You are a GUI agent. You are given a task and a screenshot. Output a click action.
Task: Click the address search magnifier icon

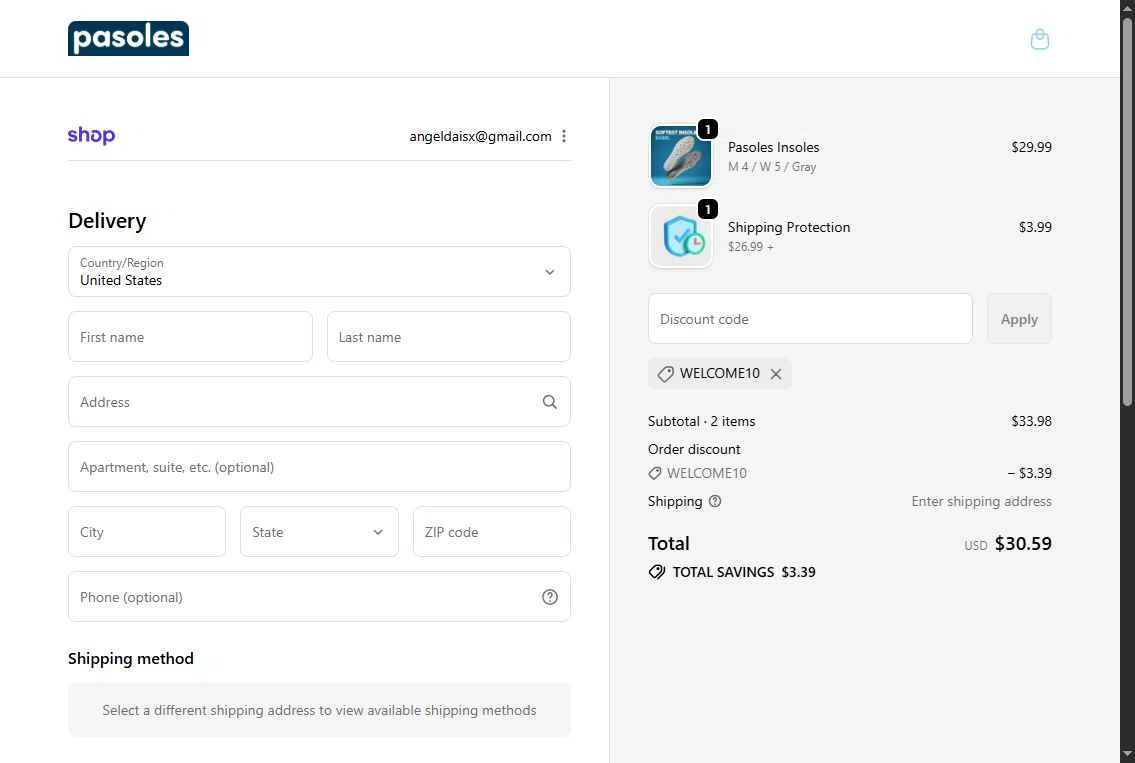(x=549, y=402)
